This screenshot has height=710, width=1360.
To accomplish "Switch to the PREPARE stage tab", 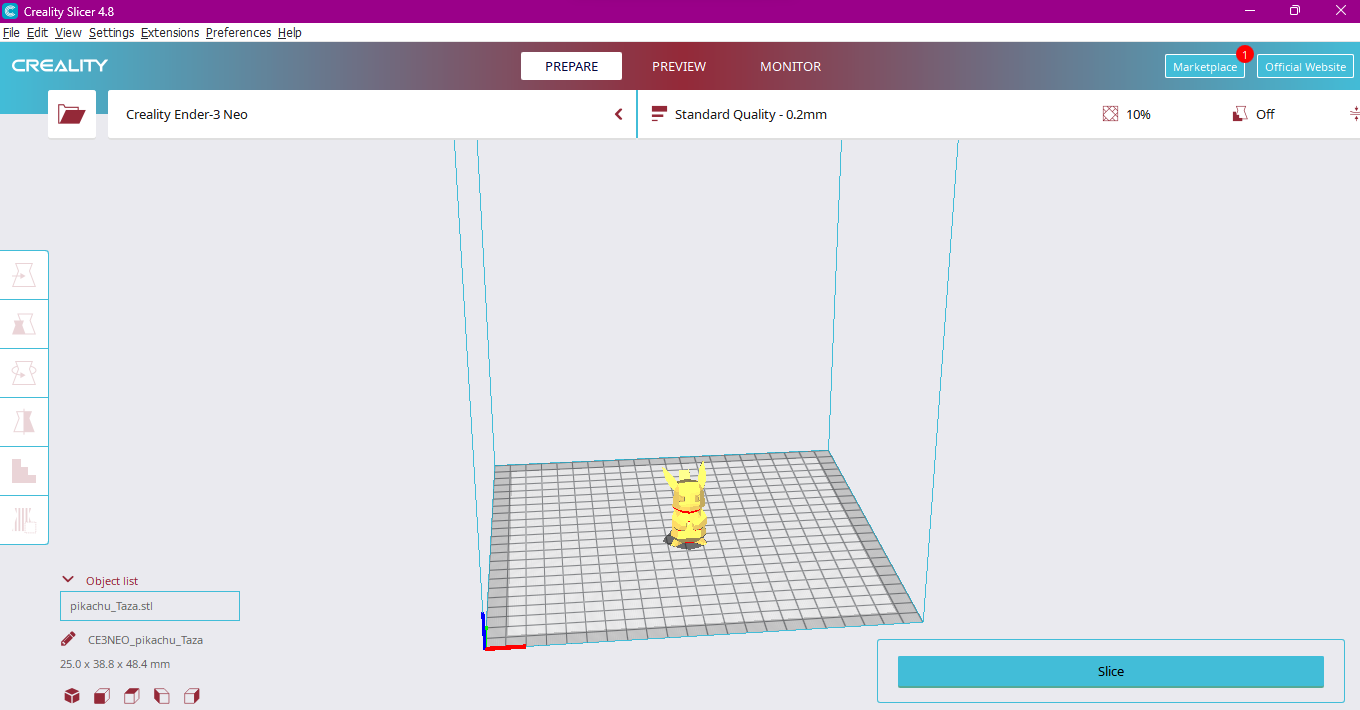I will [x=571, y=66].
